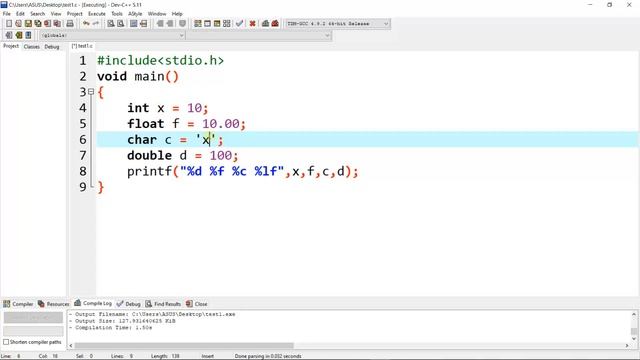Click the Delete profiling information icon

point(275,24)
